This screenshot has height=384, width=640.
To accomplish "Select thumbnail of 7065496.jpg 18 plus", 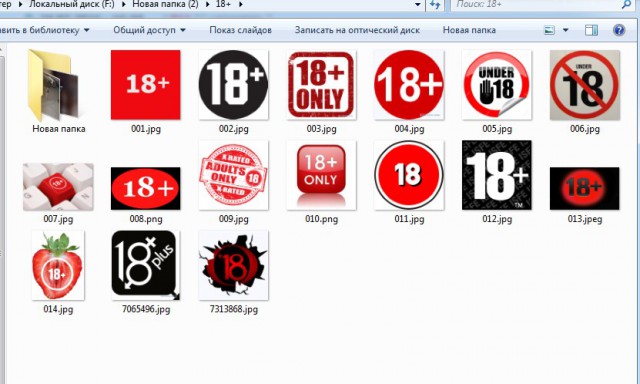I will pos(146,265).
